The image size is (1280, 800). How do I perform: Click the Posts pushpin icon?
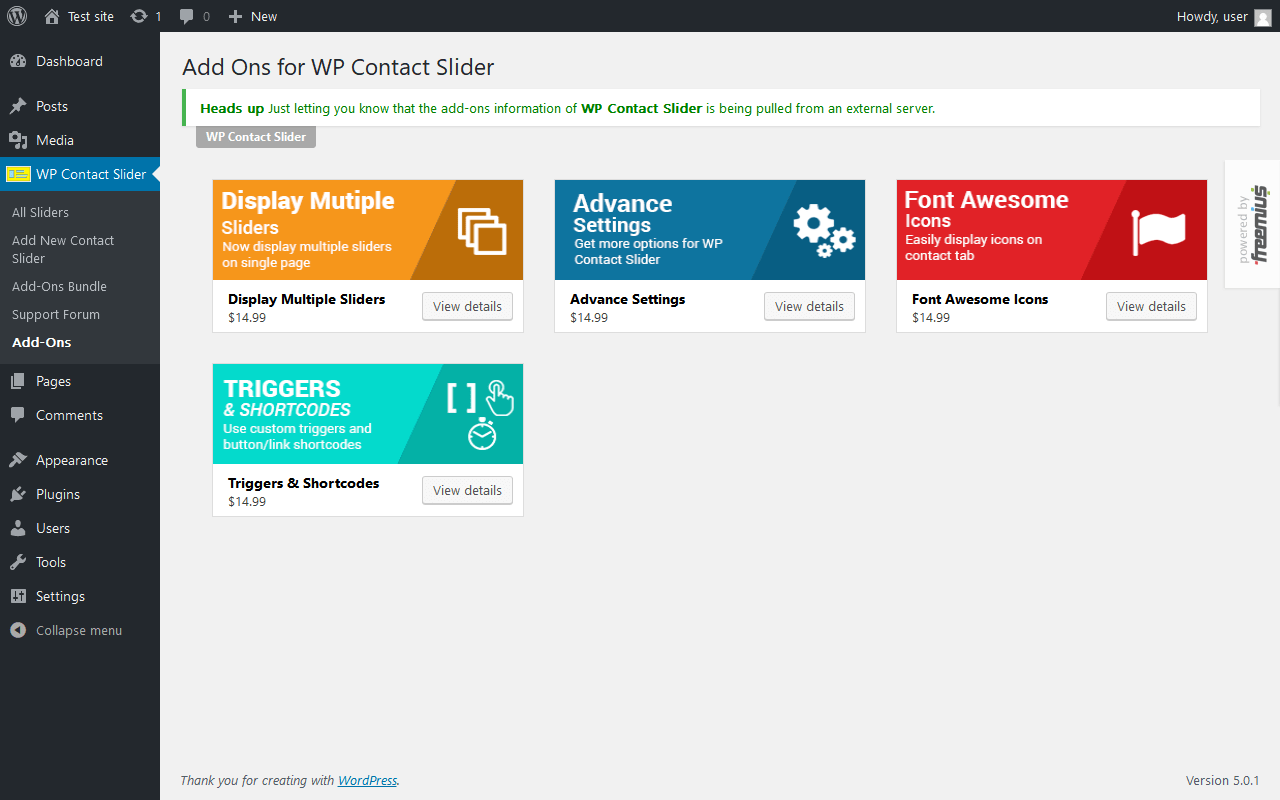coord(18,106)
